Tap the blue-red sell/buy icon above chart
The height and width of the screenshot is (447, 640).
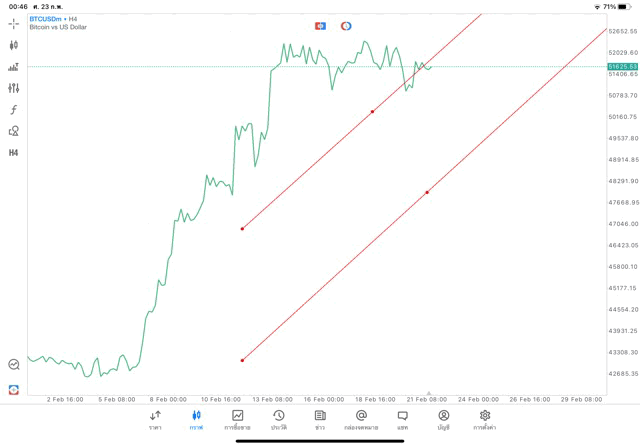[x=320, y=26]
